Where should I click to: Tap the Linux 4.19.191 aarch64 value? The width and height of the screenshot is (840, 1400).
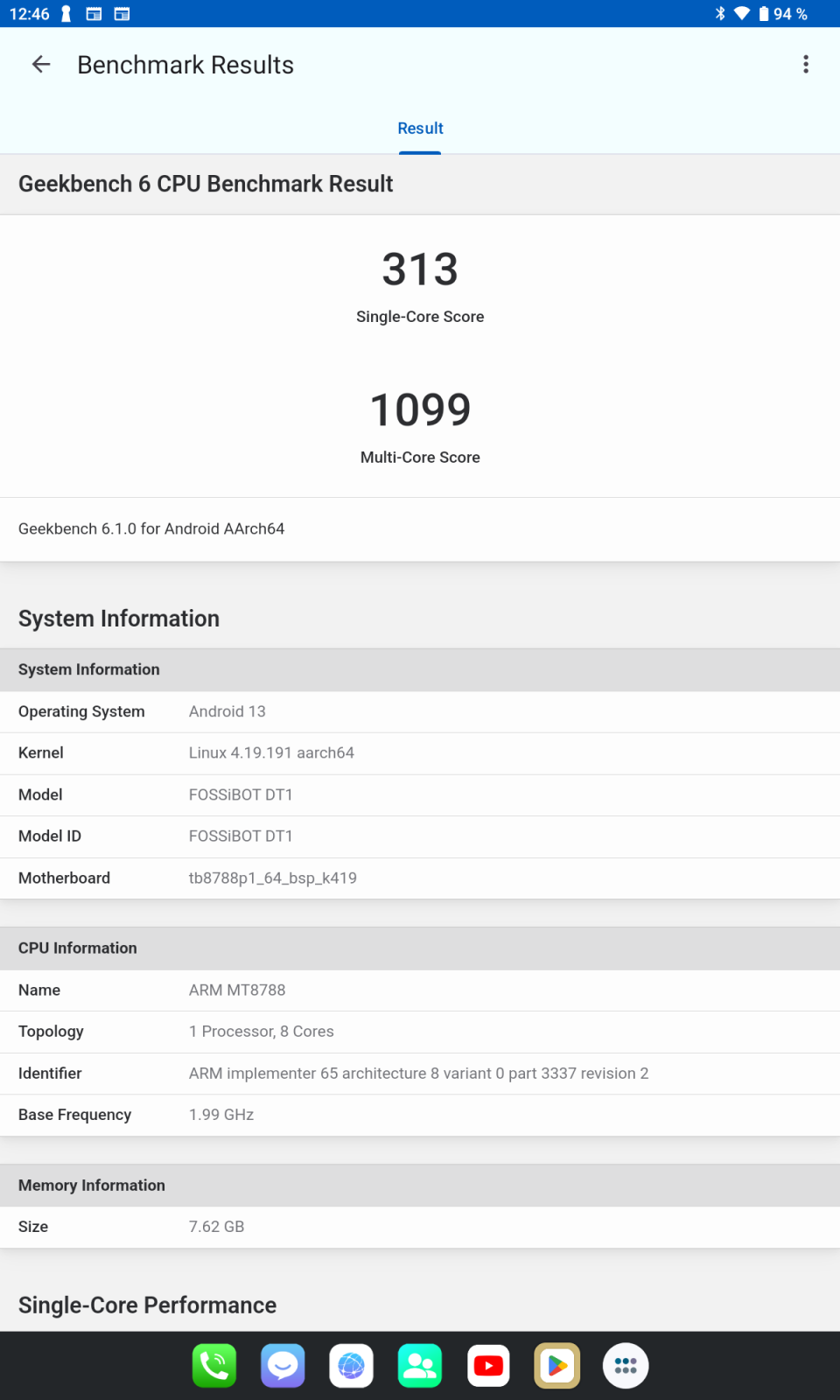click(271, 752)
